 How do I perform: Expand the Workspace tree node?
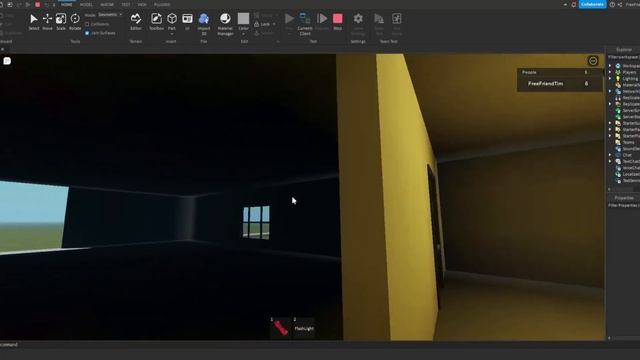610,66
